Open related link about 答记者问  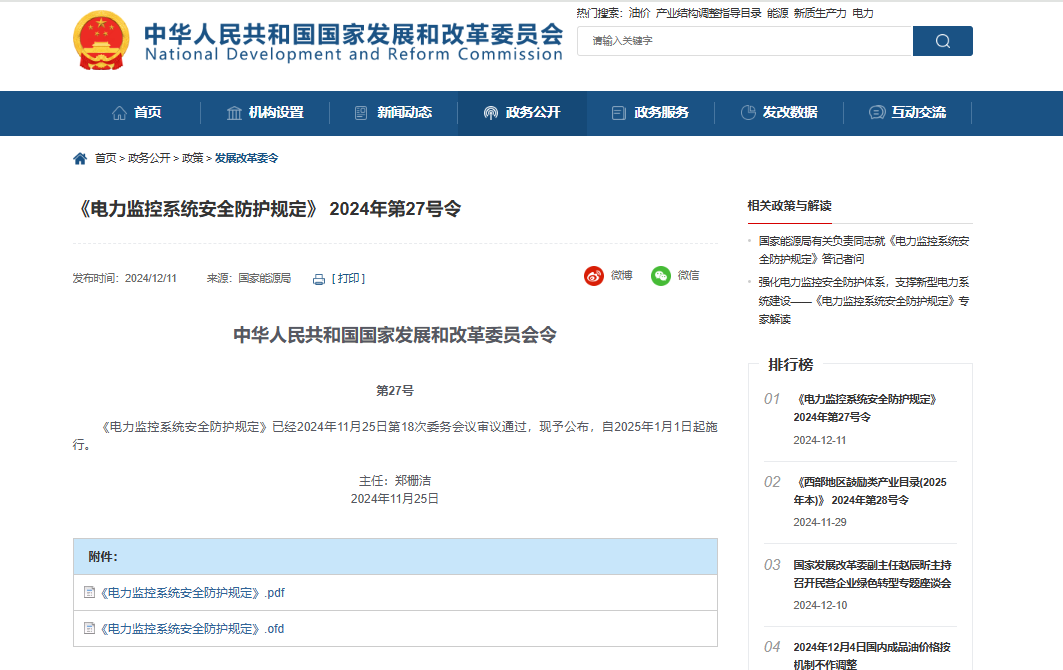coord(864,250)
